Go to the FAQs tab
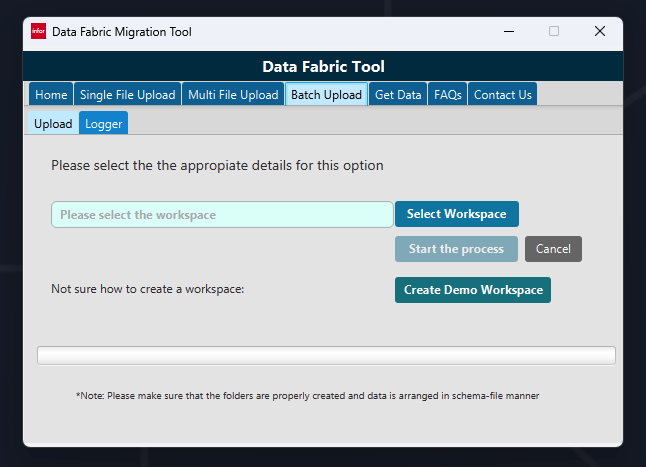Image resolution: width=646 pixels, height=467 pixels. (x=447, y=94)
